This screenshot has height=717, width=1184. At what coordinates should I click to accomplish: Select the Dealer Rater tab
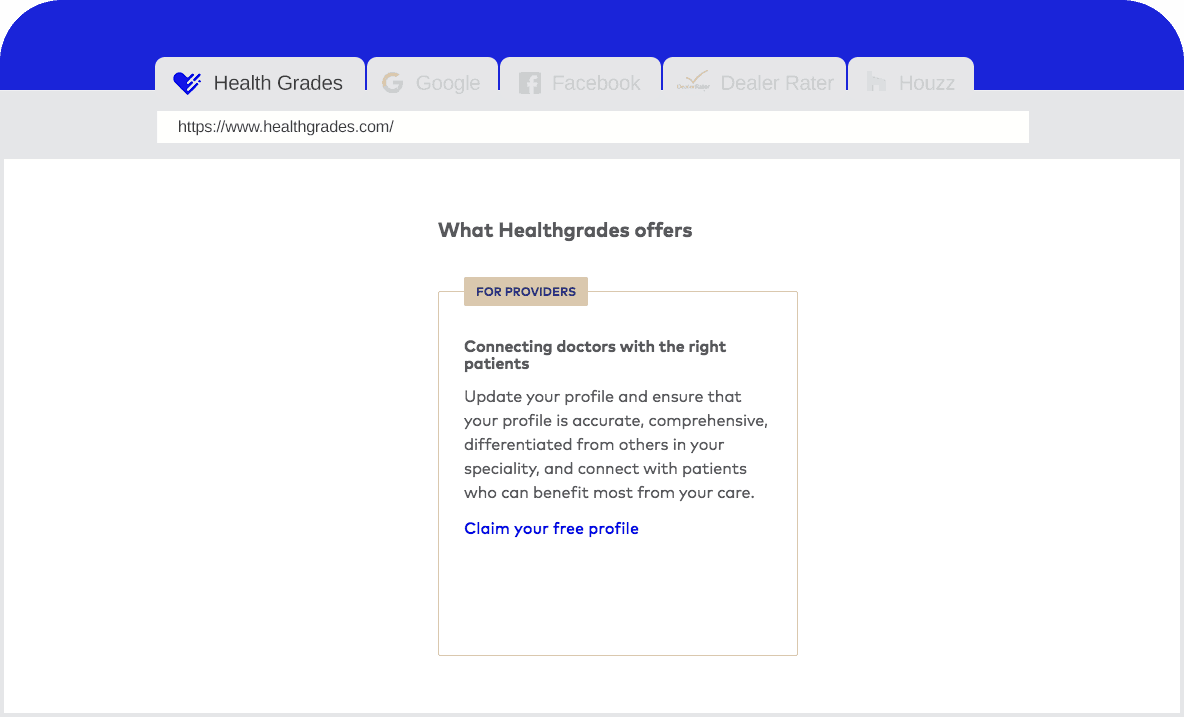click(754, 83)
